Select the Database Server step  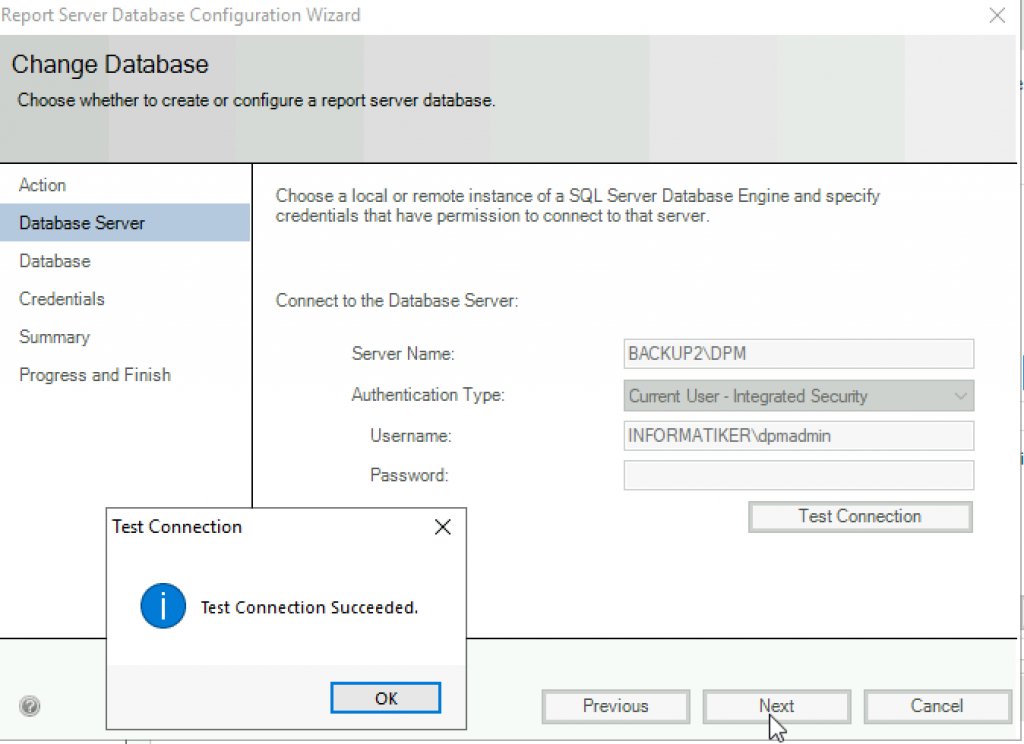click(125, 223)
